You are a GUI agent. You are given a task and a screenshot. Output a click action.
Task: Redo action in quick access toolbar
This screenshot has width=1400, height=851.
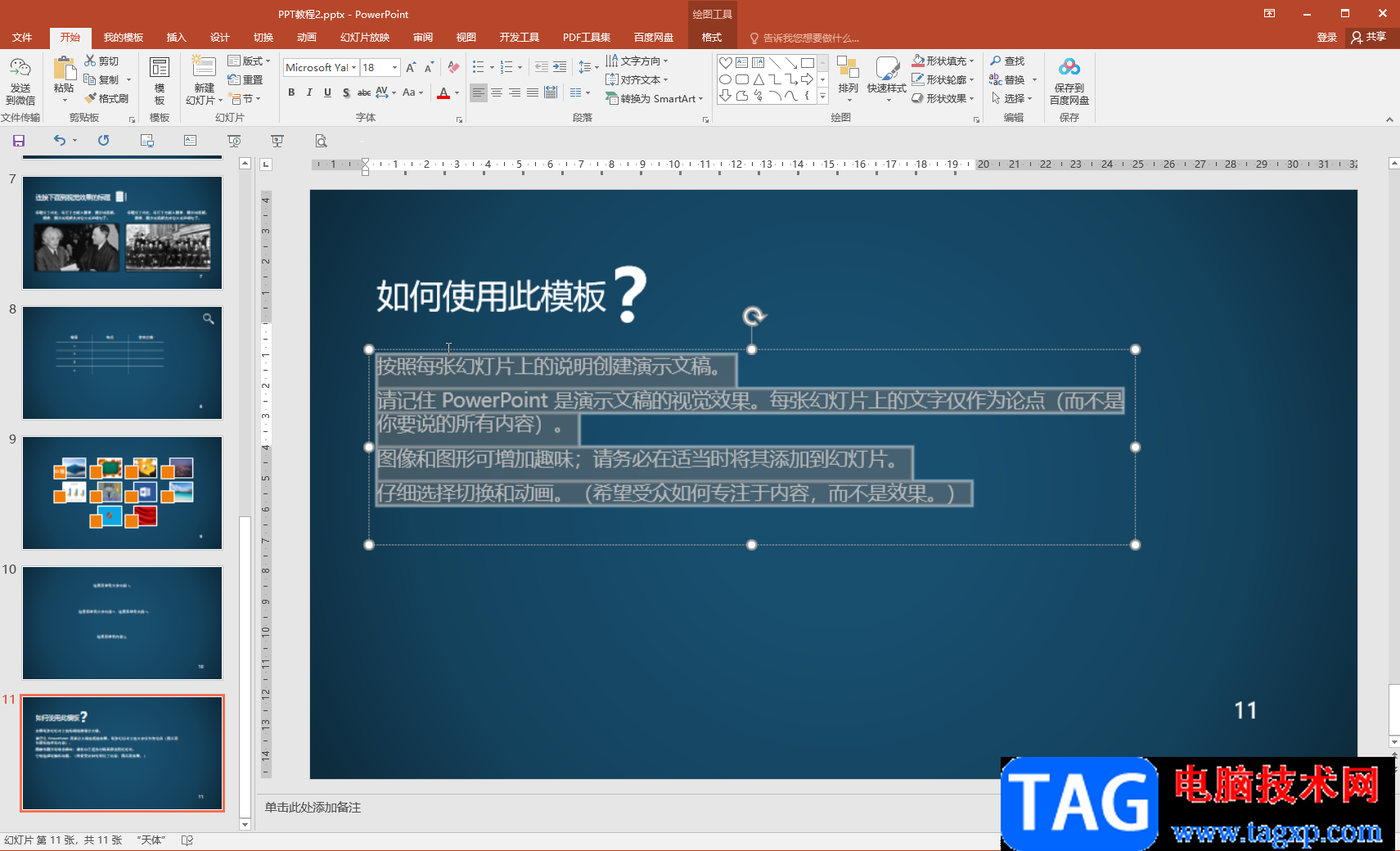(103, 141)
